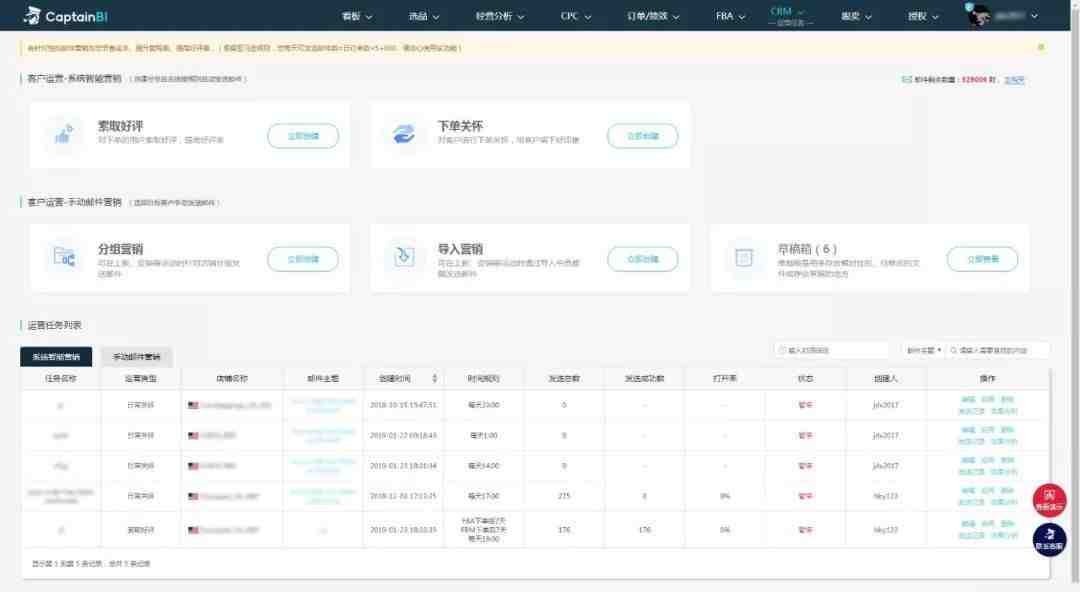Expand the CPC menu in navigation
This screenshot has height=592, width=1080.
coord(576,16)
